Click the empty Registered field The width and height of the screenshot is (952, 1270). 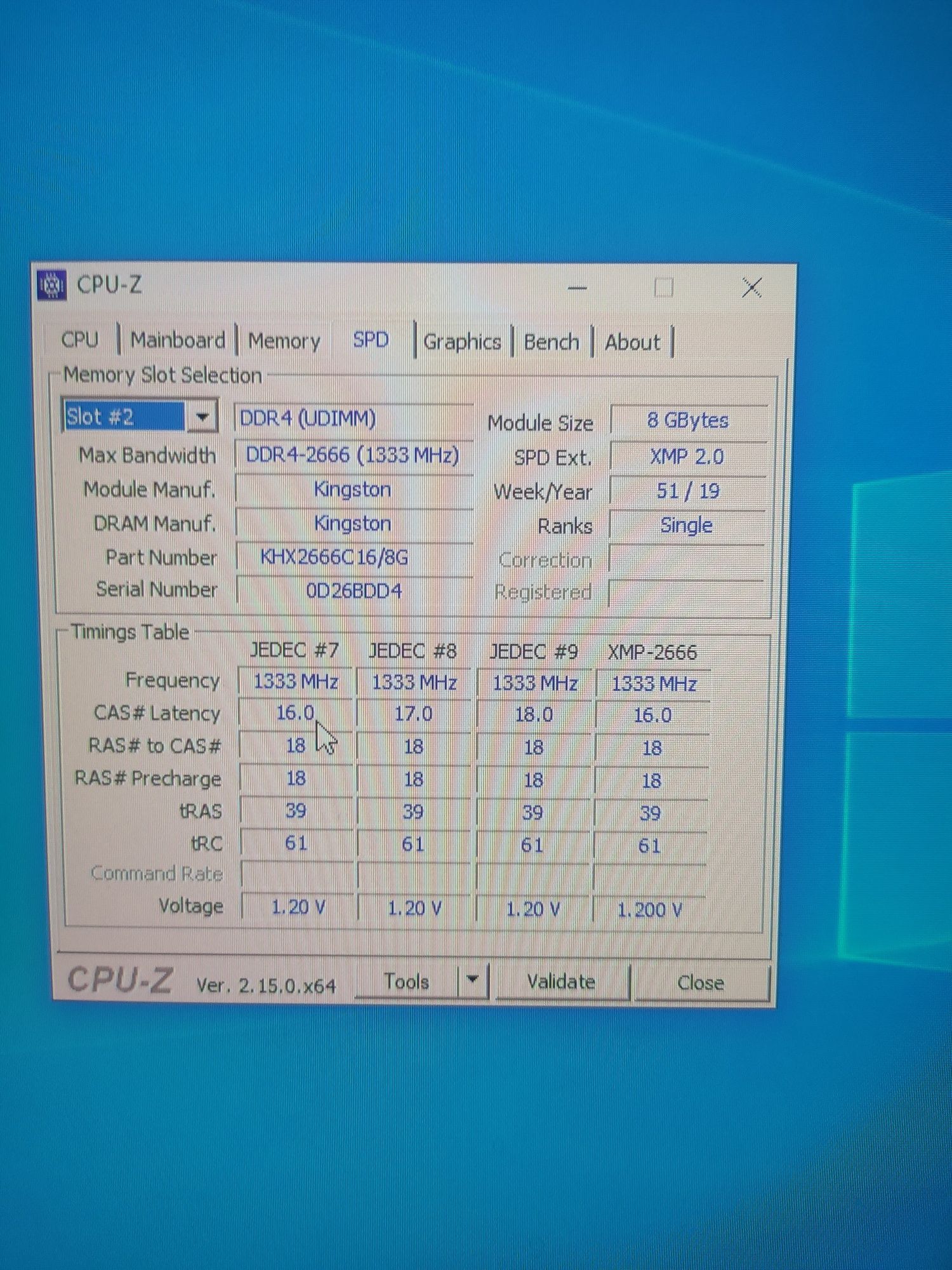pos(687,592)
